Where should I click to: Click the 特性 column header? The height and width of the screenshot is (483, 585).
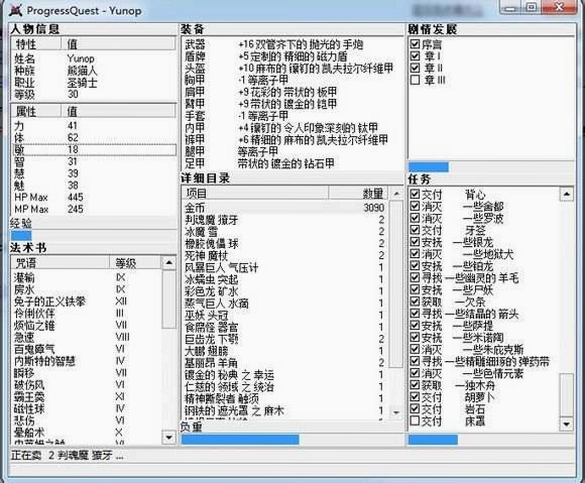(36, 44)
